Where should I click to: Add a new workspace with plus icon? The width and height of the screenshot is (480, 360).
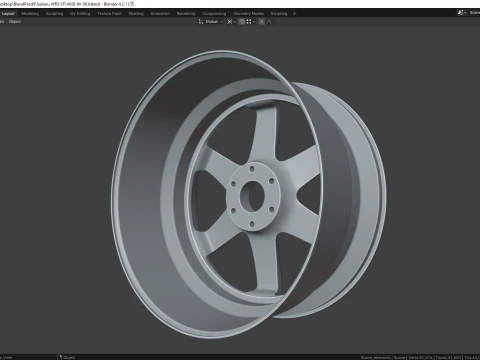(294, 14)
